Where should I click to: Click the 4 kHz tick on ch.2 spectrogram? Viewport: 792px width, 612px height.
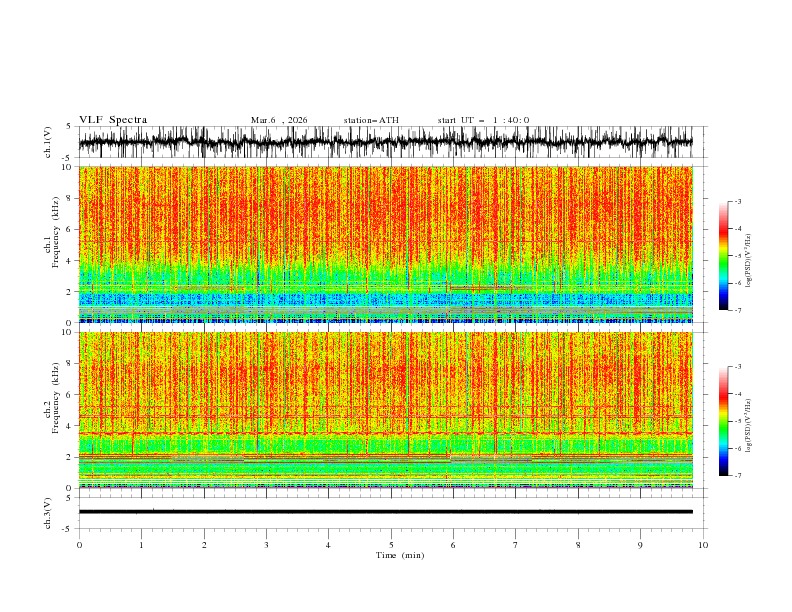pos(70,426)
